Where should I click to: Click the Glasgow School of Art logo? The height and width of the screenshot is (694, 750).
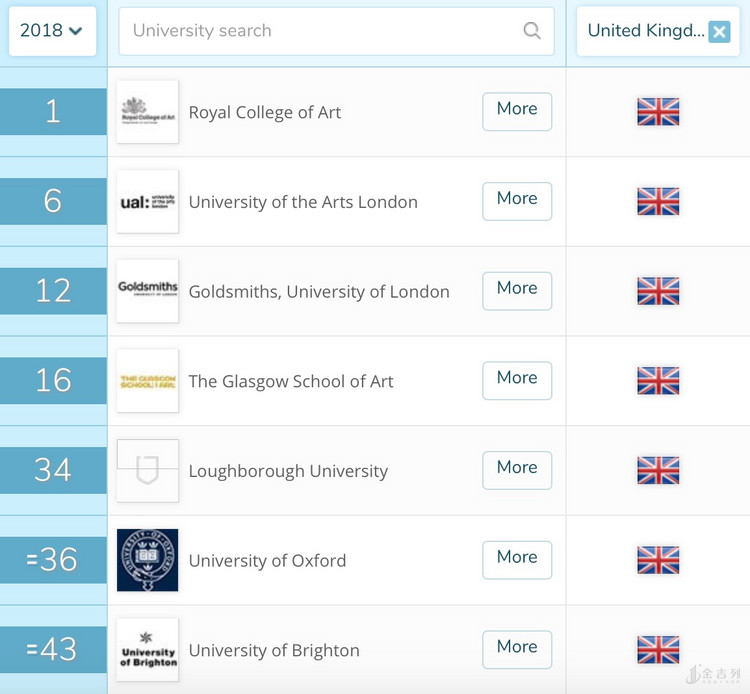[147, 381]
